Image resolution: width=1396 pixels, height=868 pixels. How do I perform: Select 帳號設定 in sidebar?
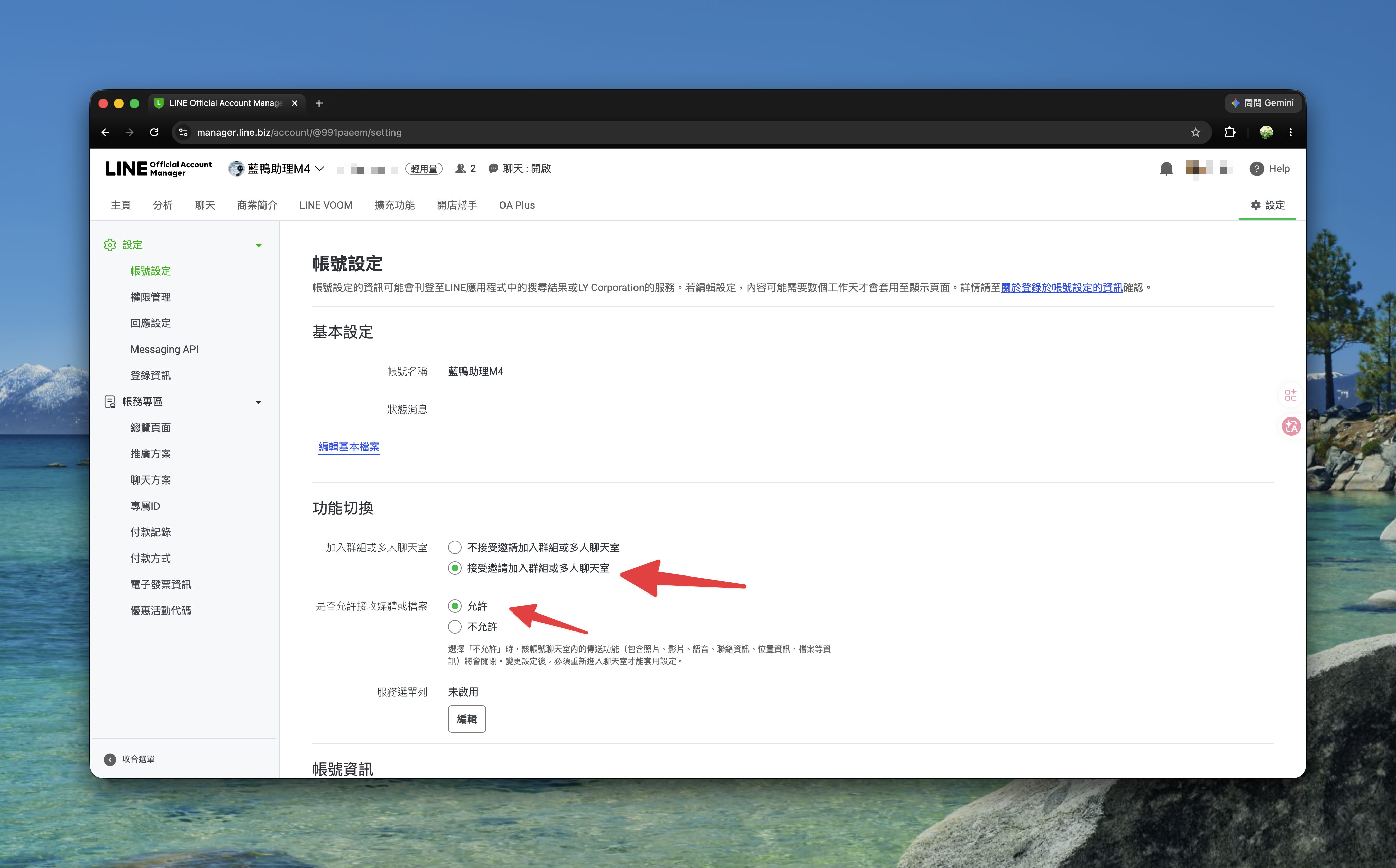point(150,271)
